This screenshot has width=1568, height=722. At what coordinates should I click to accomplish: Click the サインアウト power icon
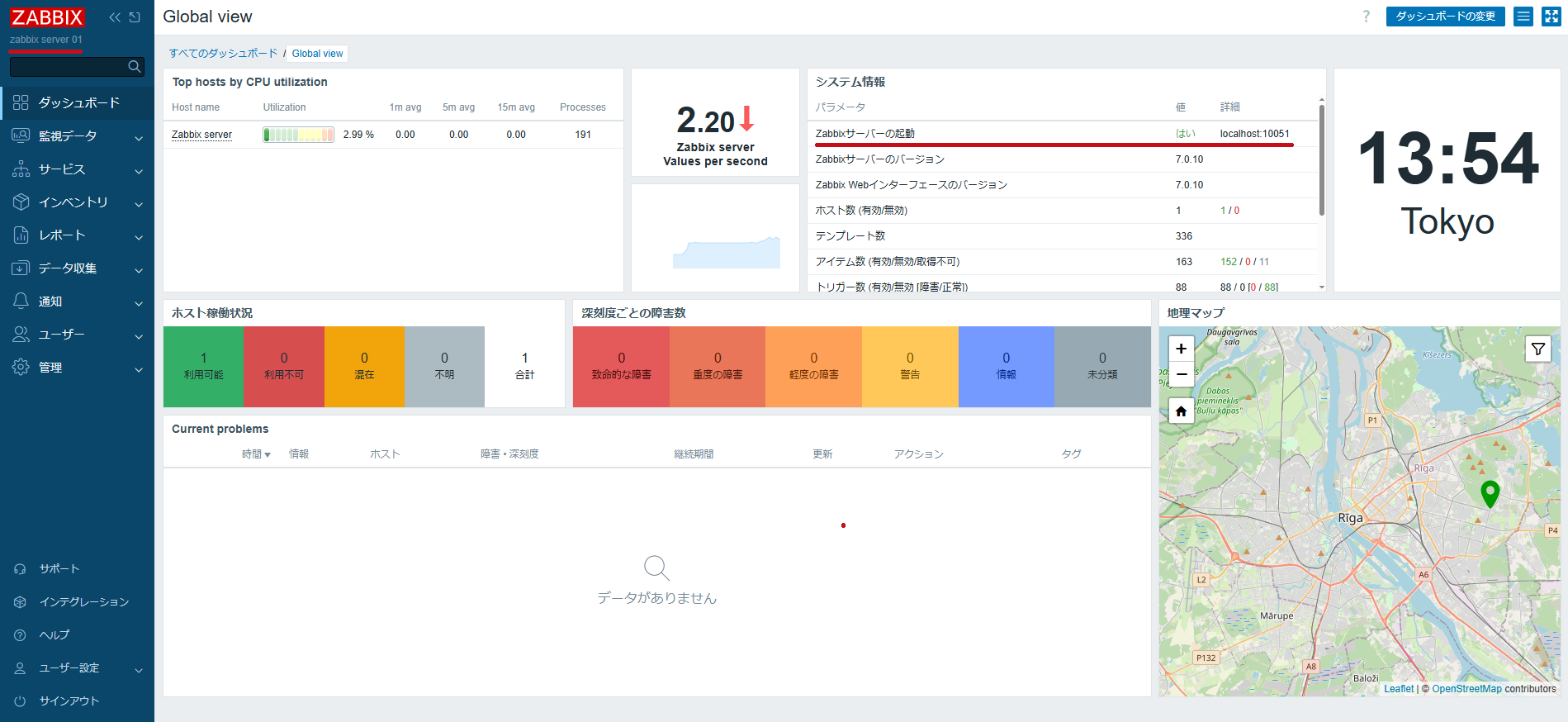[x=21, y=701]
